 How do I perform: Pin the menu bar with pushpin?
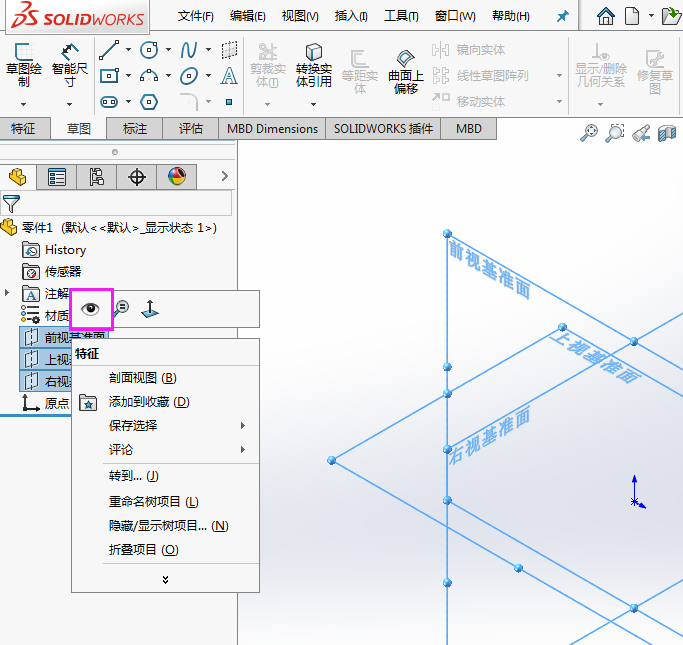coord(563,17)
